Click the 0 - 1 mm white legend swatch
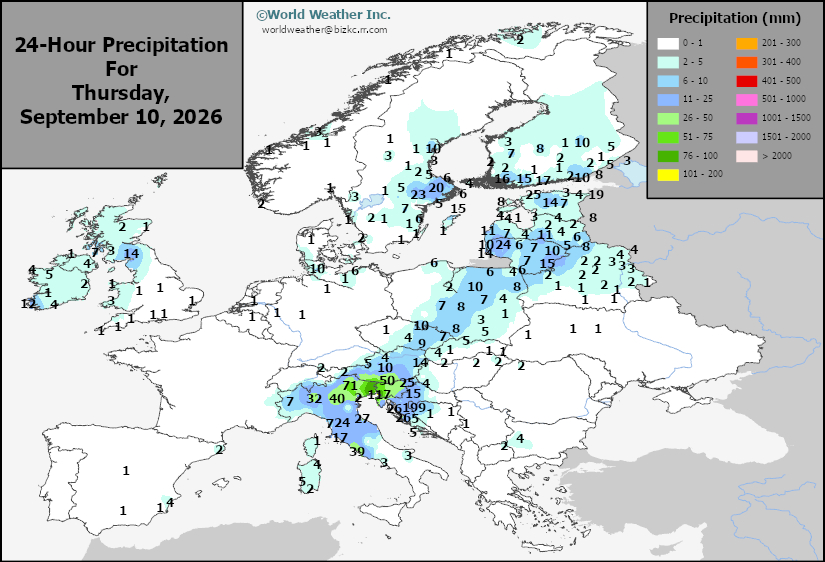The image size is (825, 562). coord(668,43)
